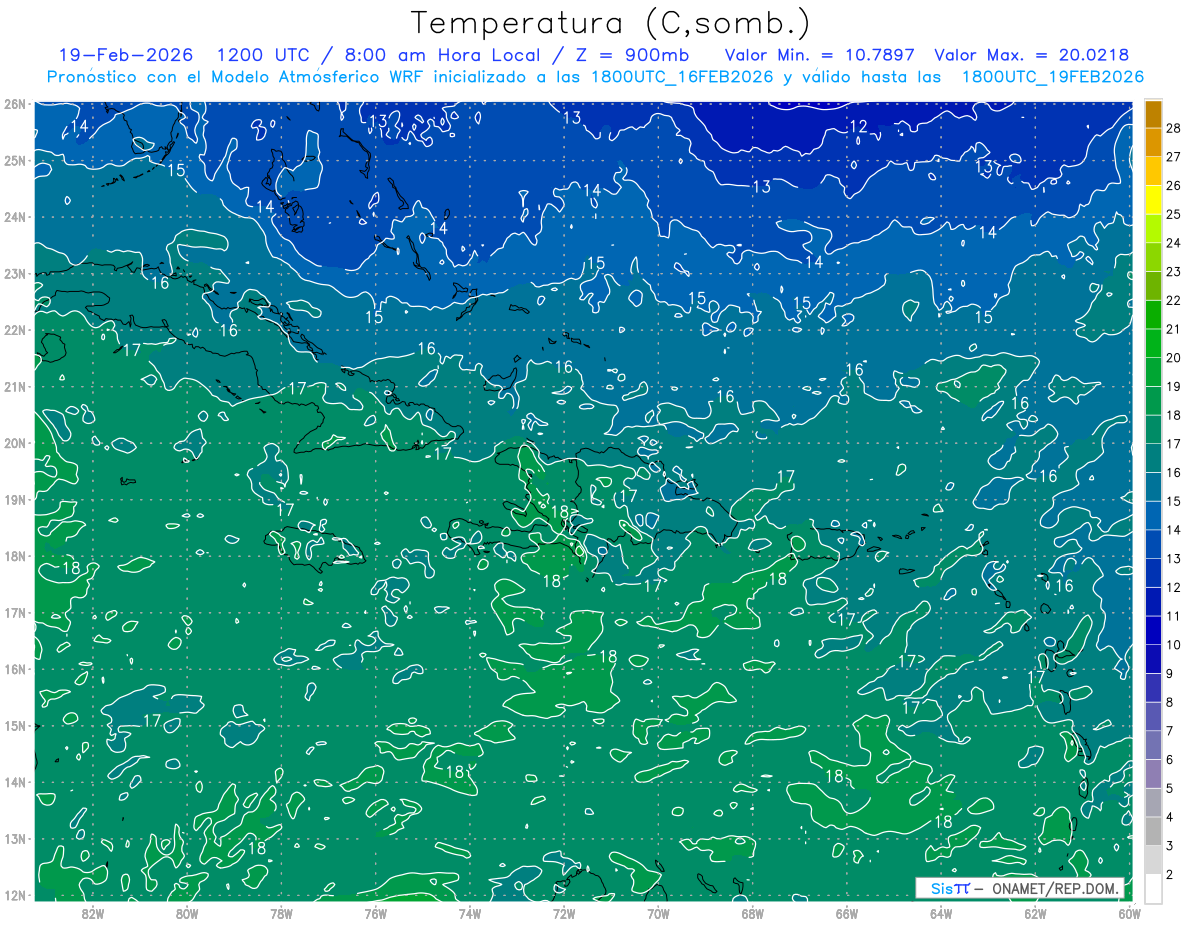1200x927 pixels.
Task: Click latitude axis label '14N'
Action: (x=15, y=782)
